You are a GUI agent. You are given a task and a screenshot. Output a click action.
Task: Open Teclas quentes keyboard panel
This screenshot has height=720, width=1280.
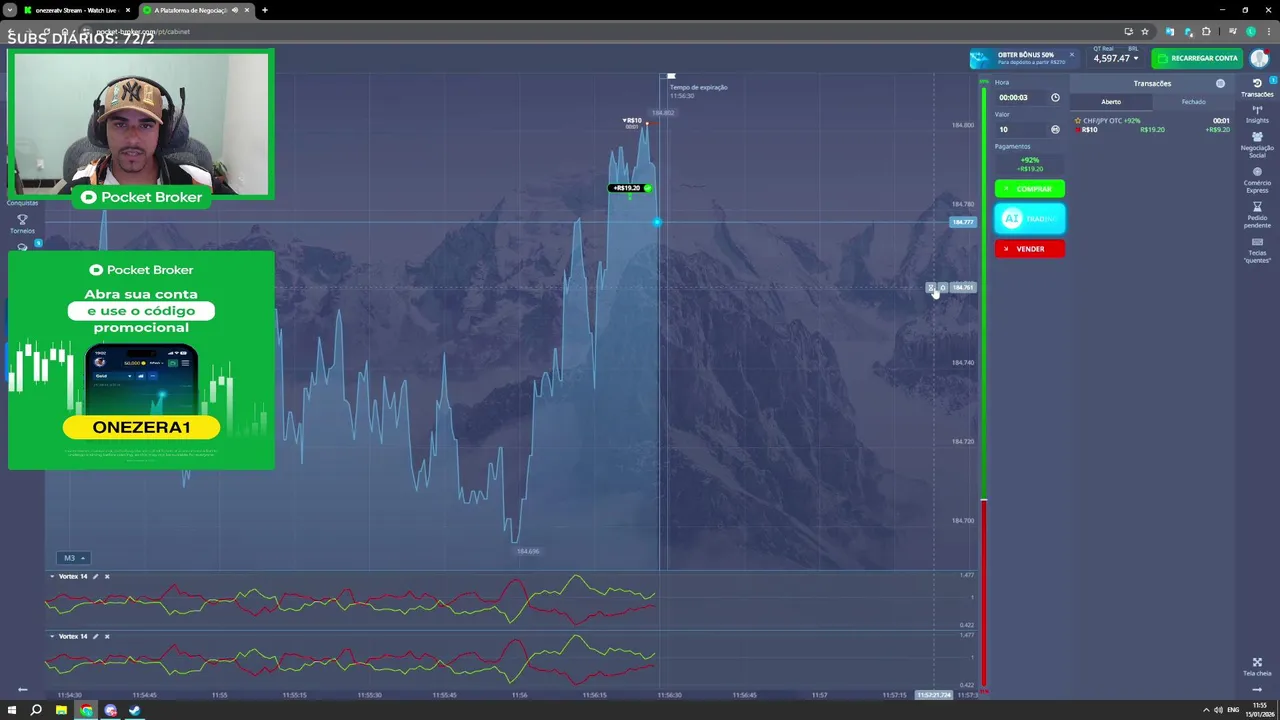1257,250
